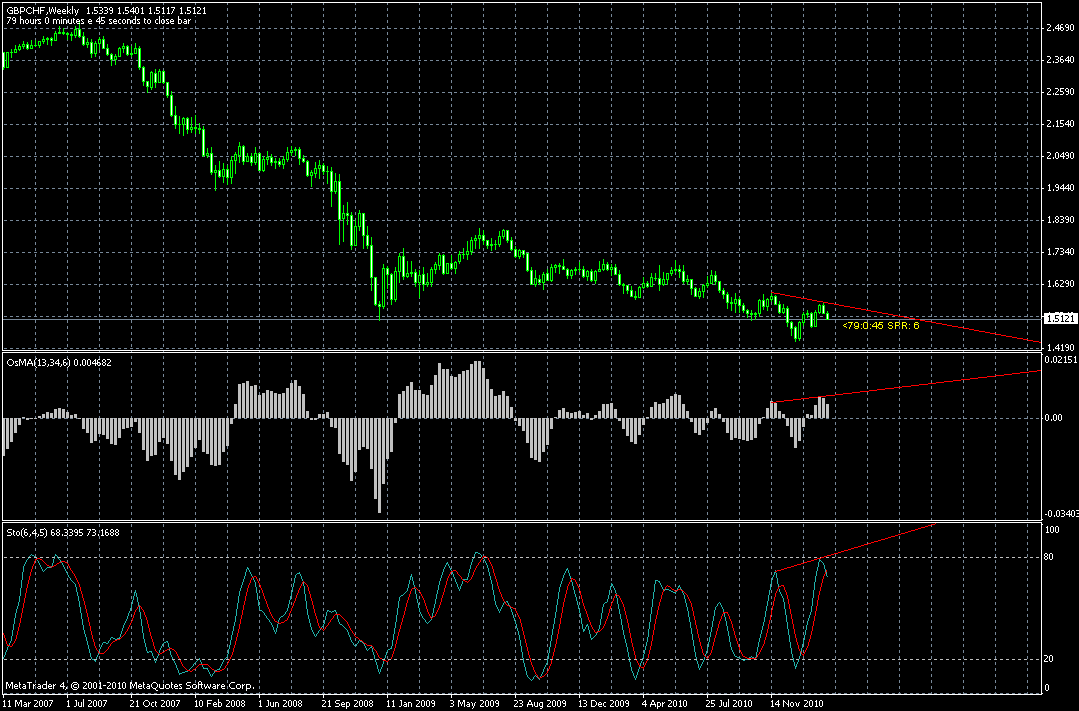Select the red trendline in the Stochastic panel

point(855,547)
